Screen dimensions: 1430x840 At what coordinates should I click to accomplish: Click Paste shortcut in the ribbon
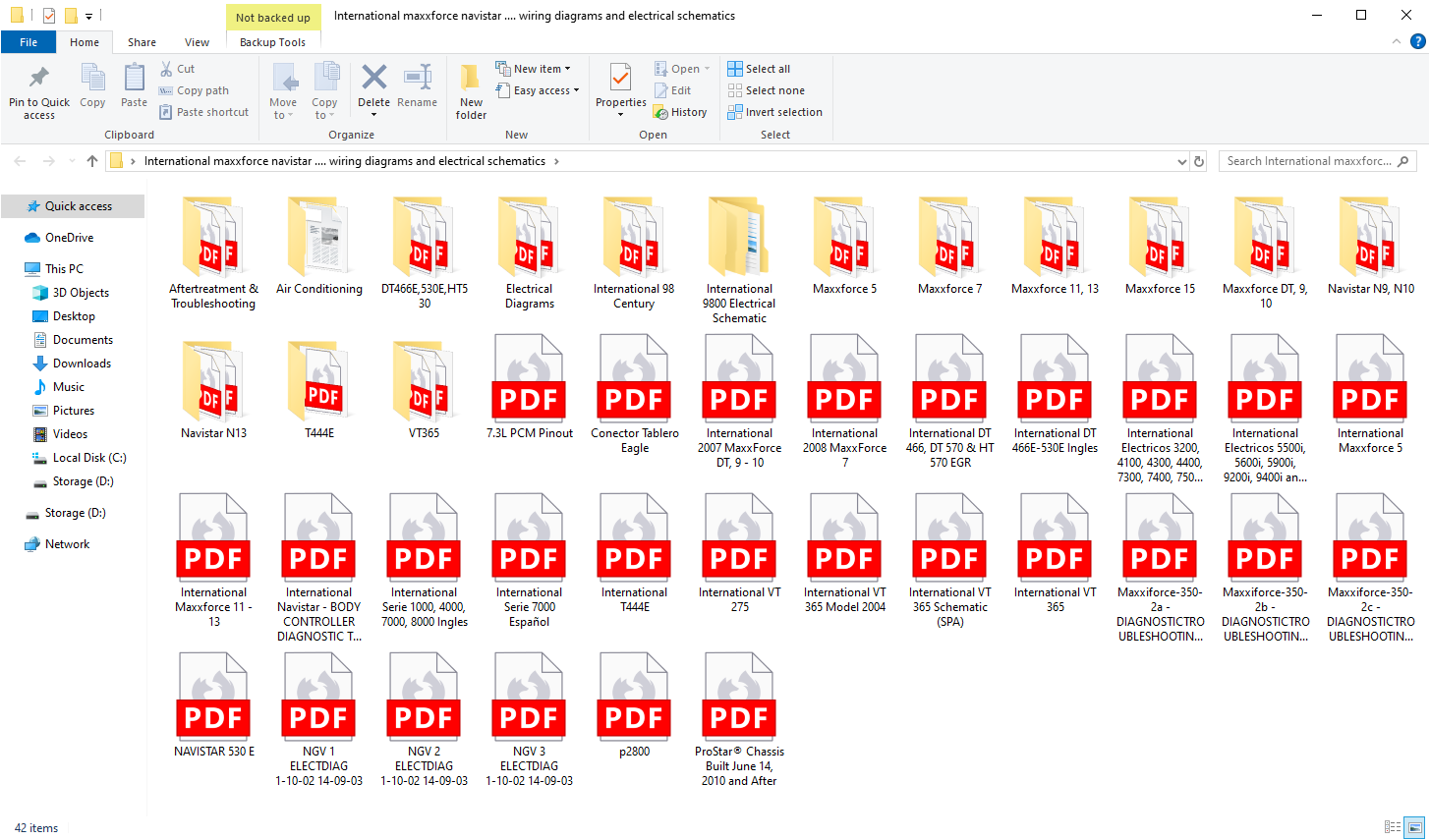pos(204,112)
